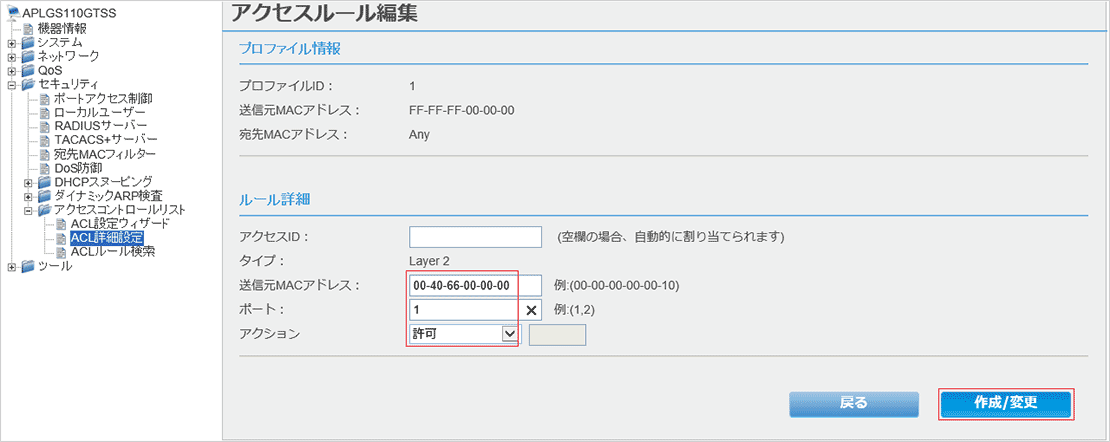
Task: Click the RADIUSサーバー page icon
Action: (x=45, y=126)
